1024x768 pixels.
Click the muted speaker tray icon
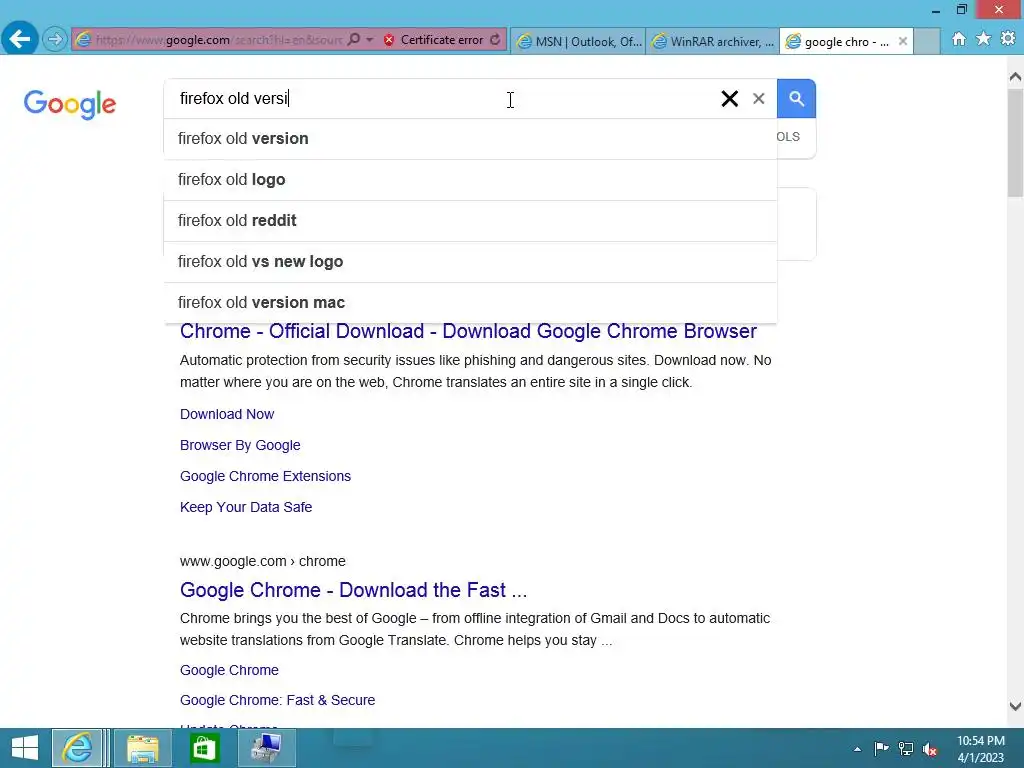point(930,749)
